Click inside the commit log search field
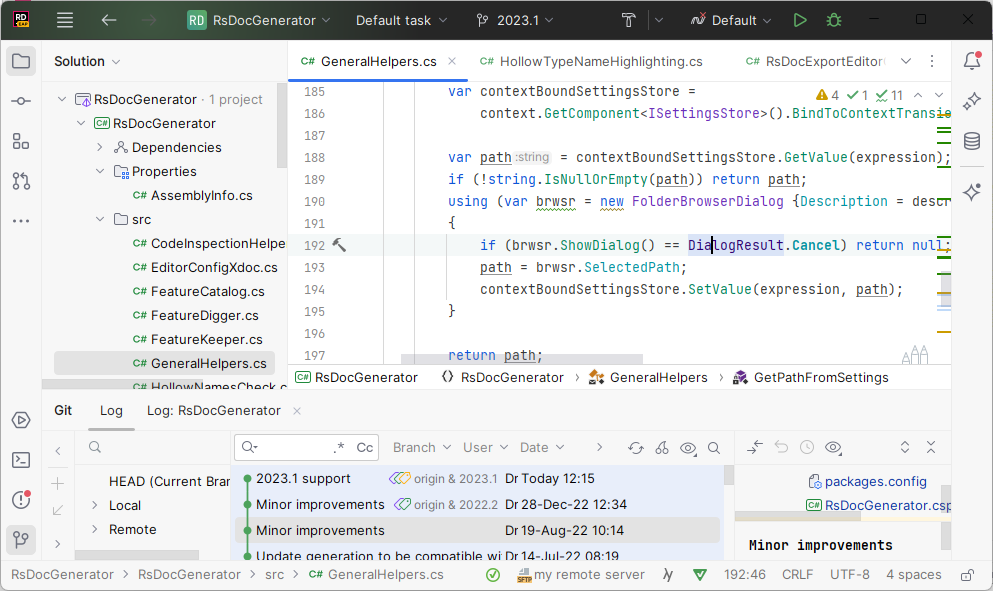993x591 pixels. point(290,447)
